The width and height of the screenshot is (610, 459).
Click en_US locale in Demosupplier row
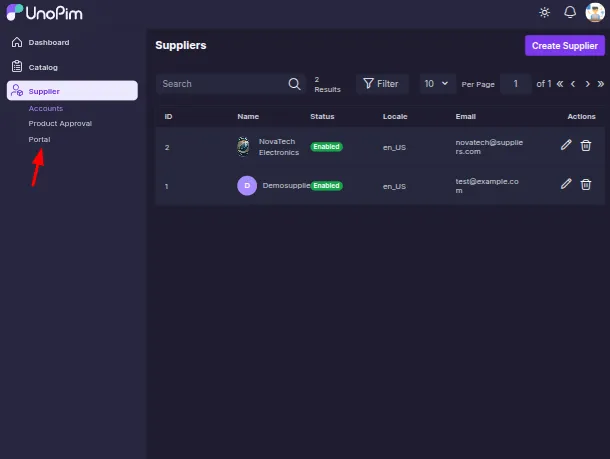click(x=394, y=186)
